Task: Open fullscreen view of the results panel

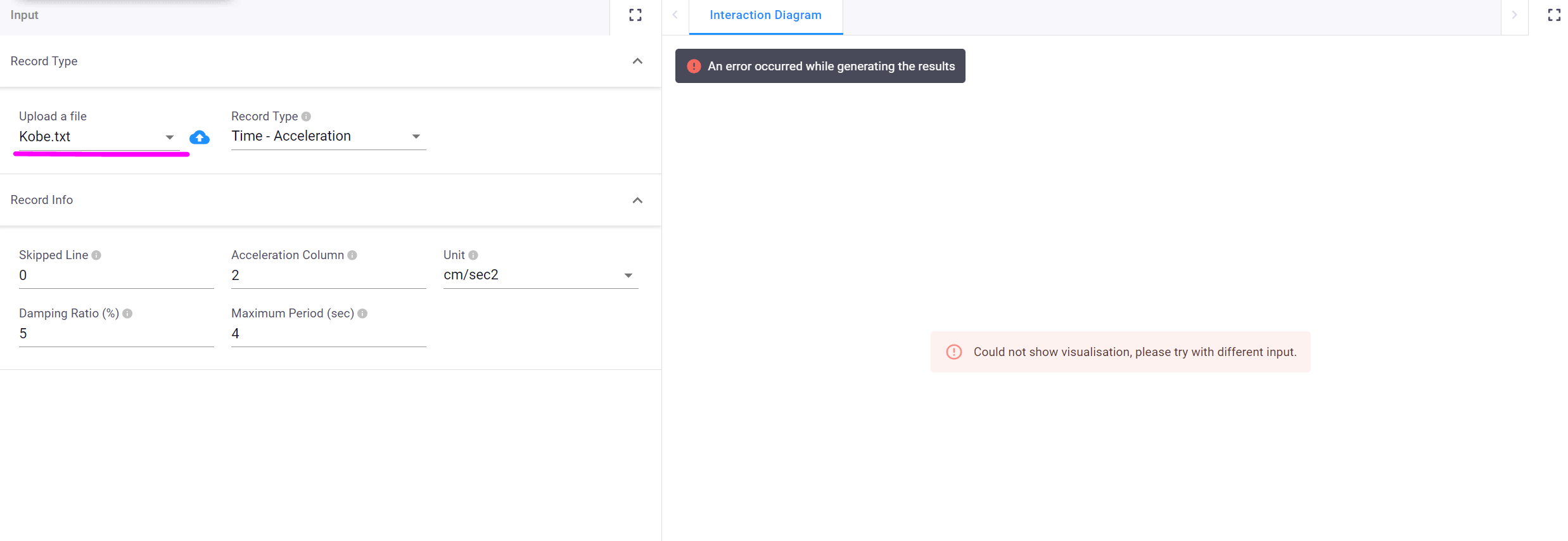Action: click(x=1554, y=15)
